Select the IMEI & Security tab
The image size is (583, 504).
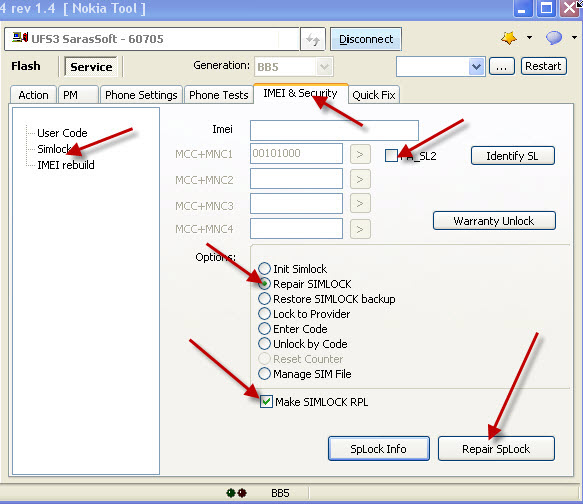pyautogui.click(x=300, y=93)
